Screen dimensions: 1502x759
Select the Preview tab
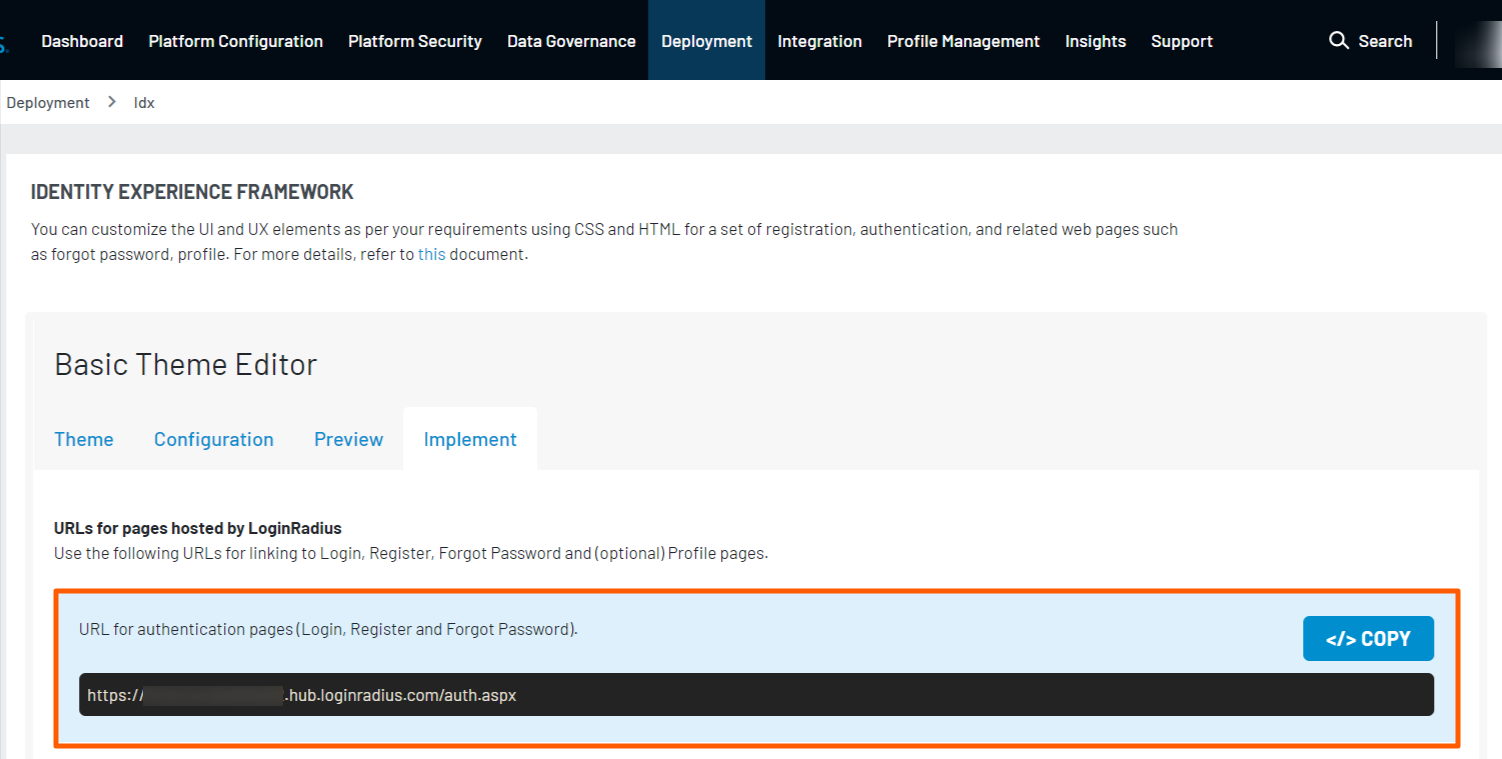(x=348, y=439)
